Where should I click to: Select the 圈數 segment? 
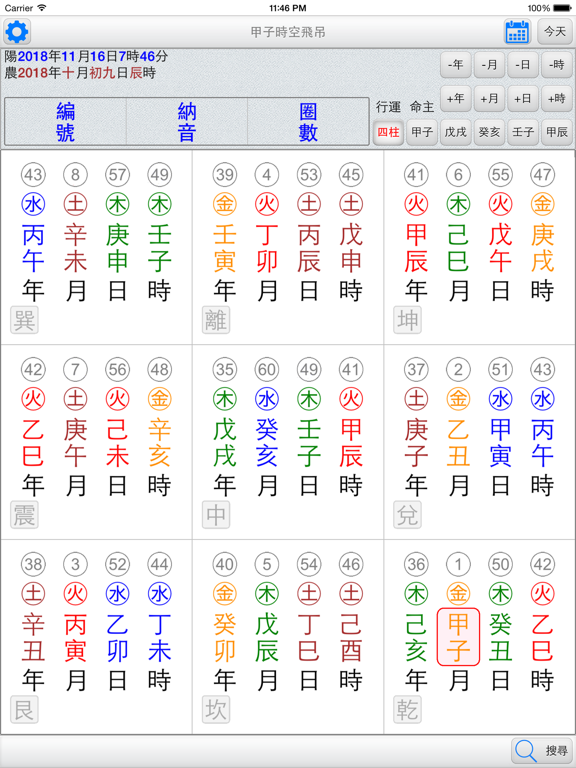pos(308,121)
